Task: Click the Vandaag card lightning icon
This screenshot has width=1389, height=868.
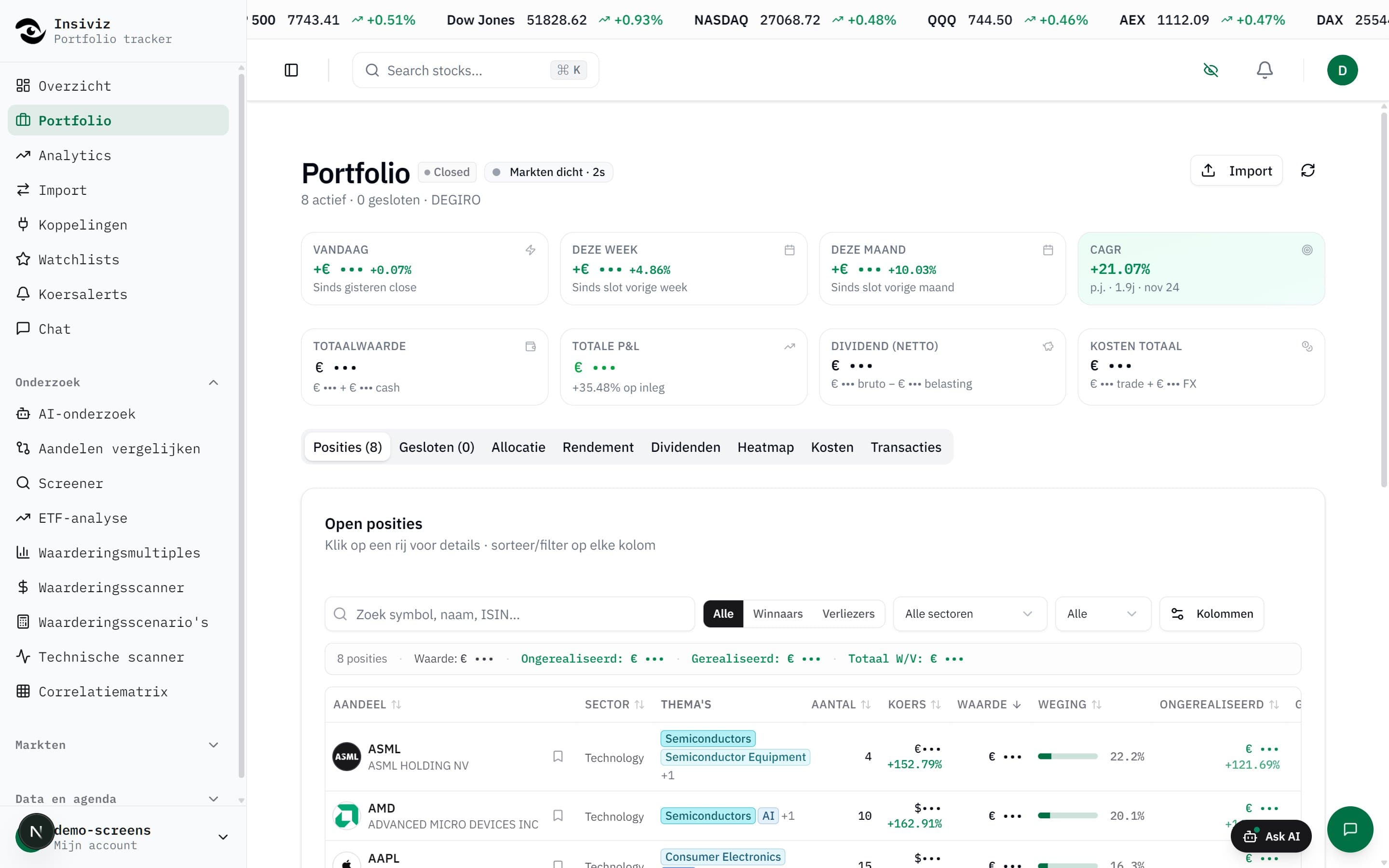Action: (531, 250)
